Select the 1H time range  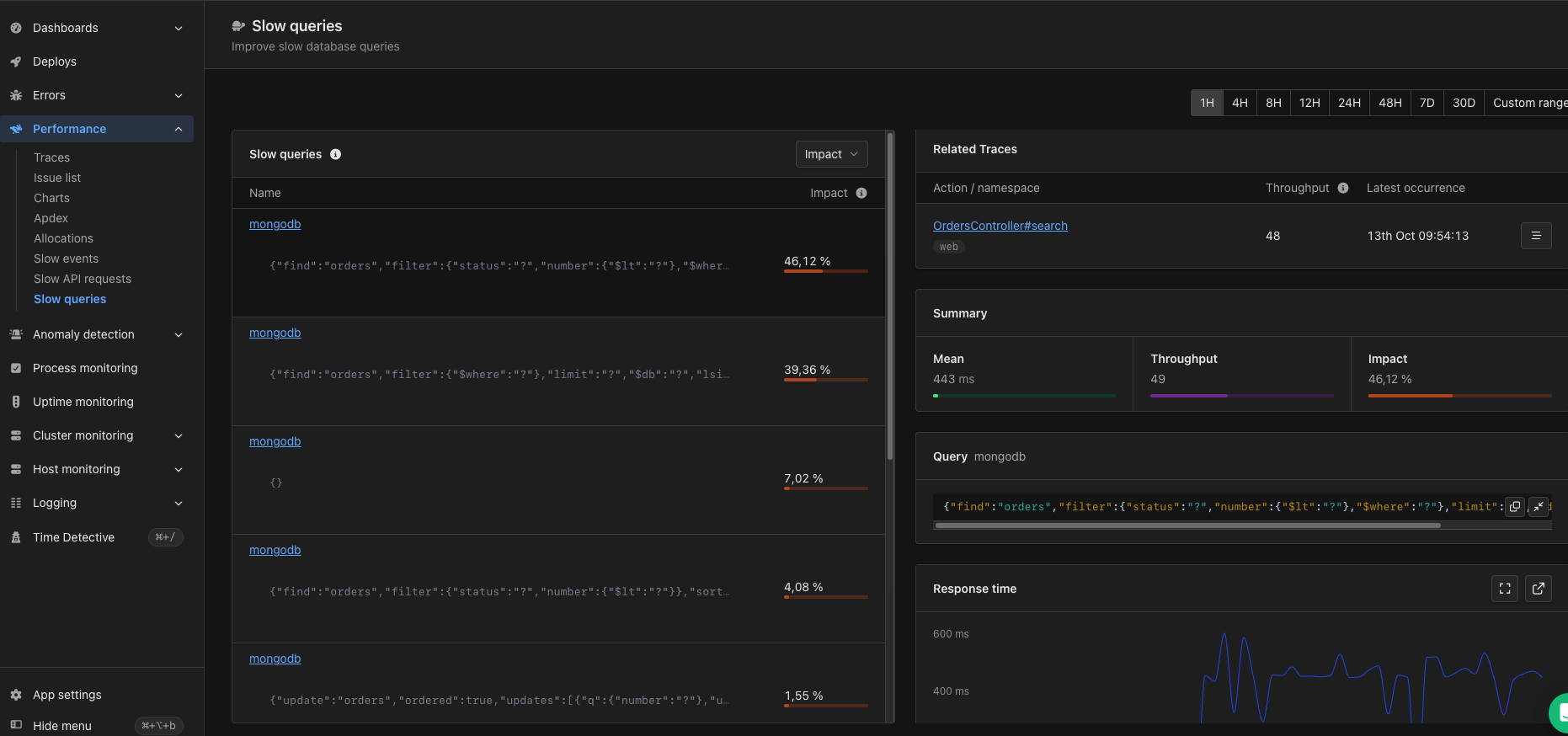pos(1207,103)
